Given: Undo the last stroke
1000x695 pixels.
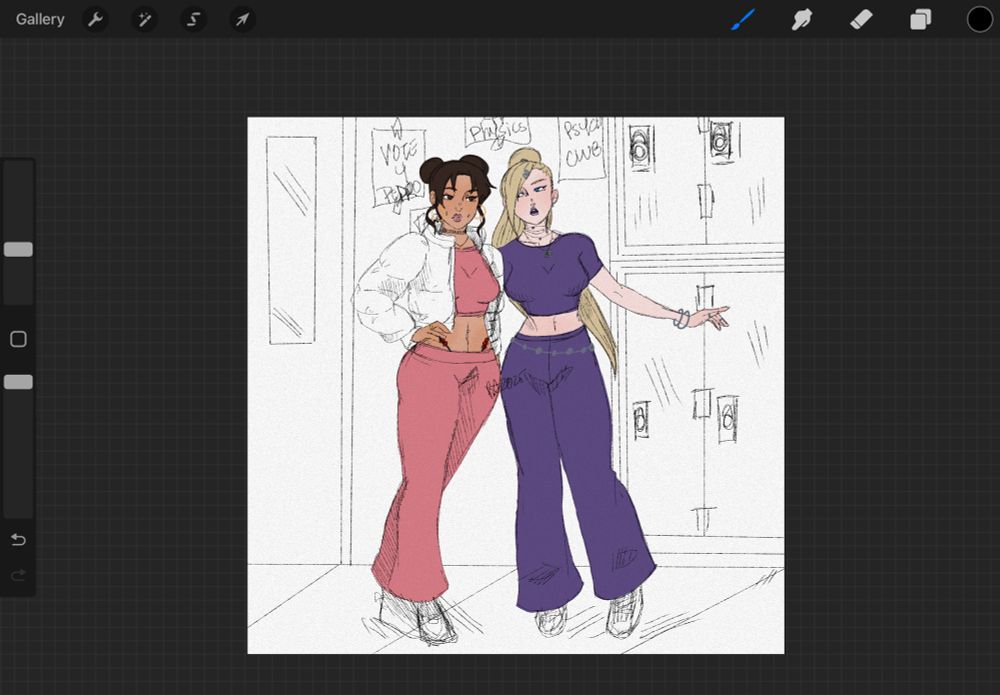Looking at the screenshot, I should click(18, 540).
